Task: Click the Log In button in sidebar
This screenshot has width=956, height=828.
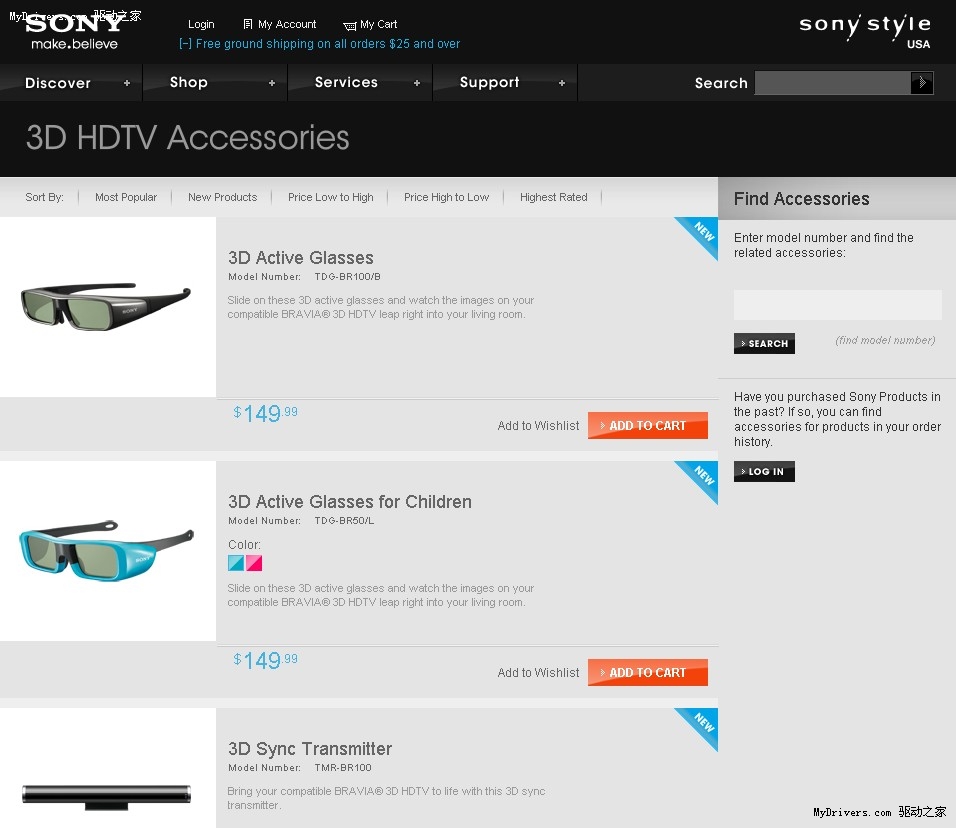Action: click(x=764, y=471)
